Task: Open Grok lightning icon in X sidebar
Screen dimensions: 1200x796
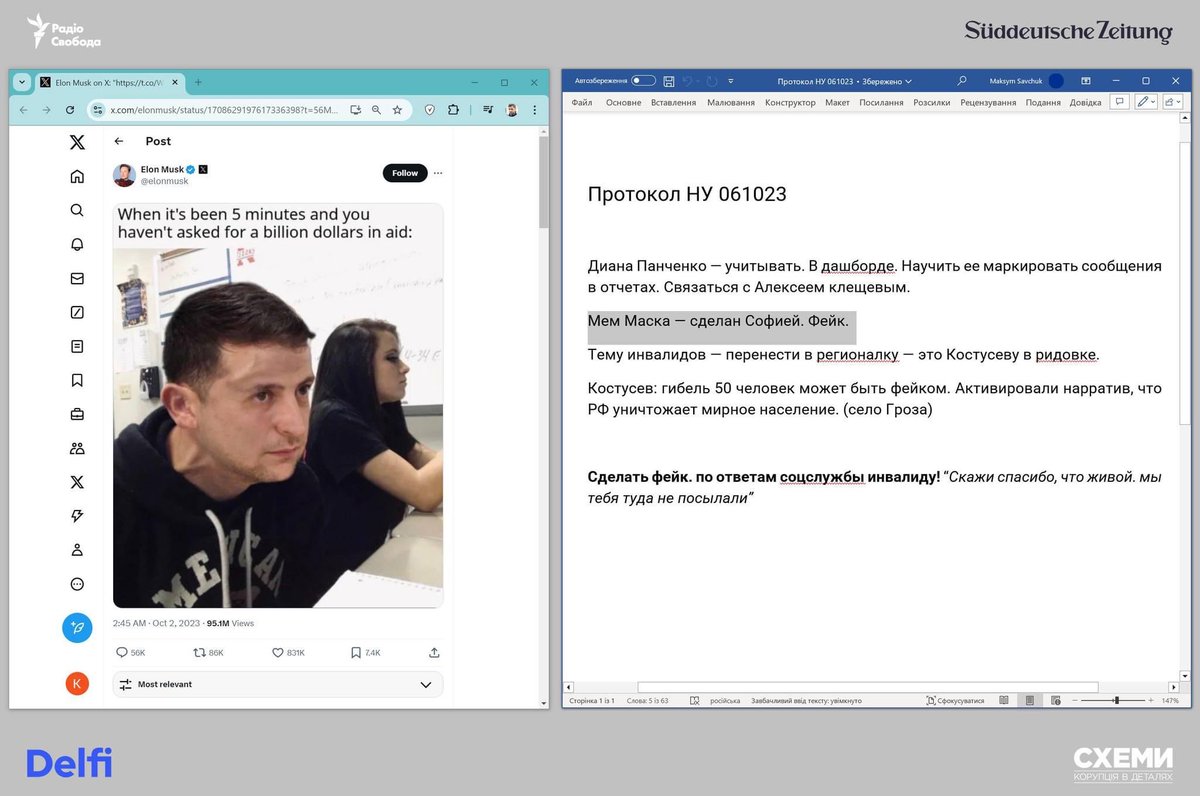Action: tap(77, 515)
